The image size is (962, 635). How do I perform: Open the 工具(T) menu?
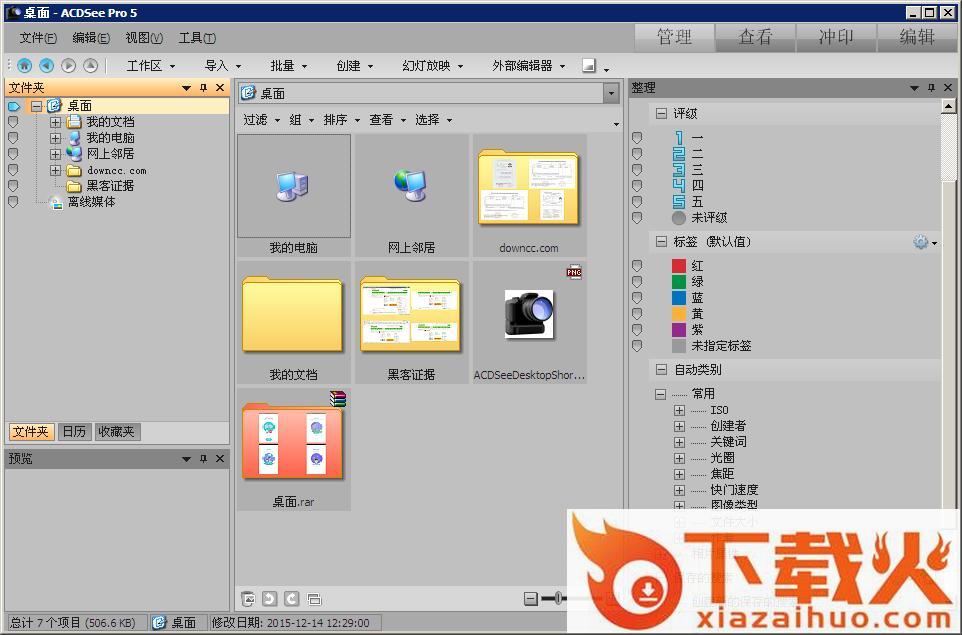(197, 38)
